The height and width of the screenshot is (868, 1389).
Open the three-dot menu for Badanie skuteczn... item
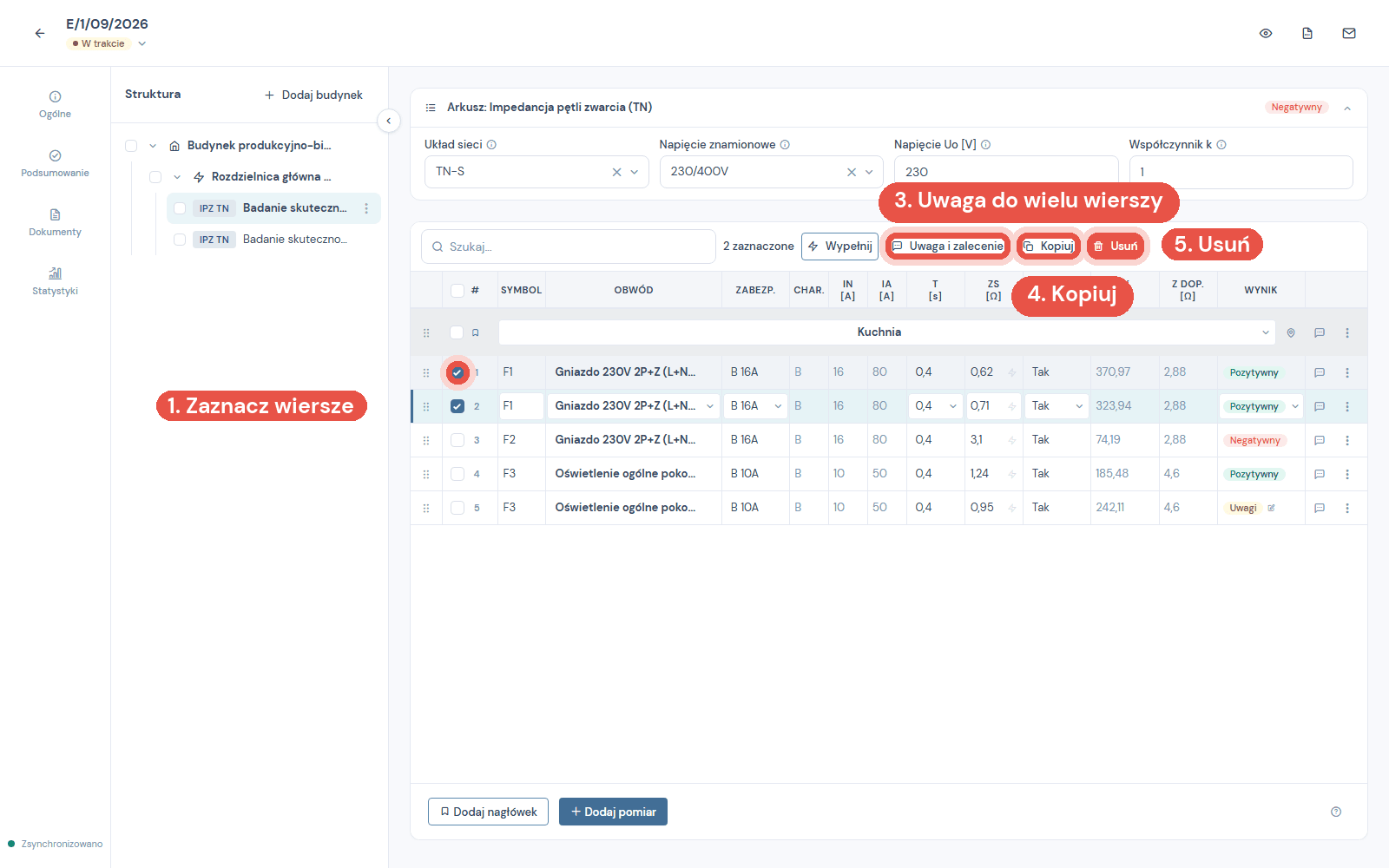(x=366, y=208)
